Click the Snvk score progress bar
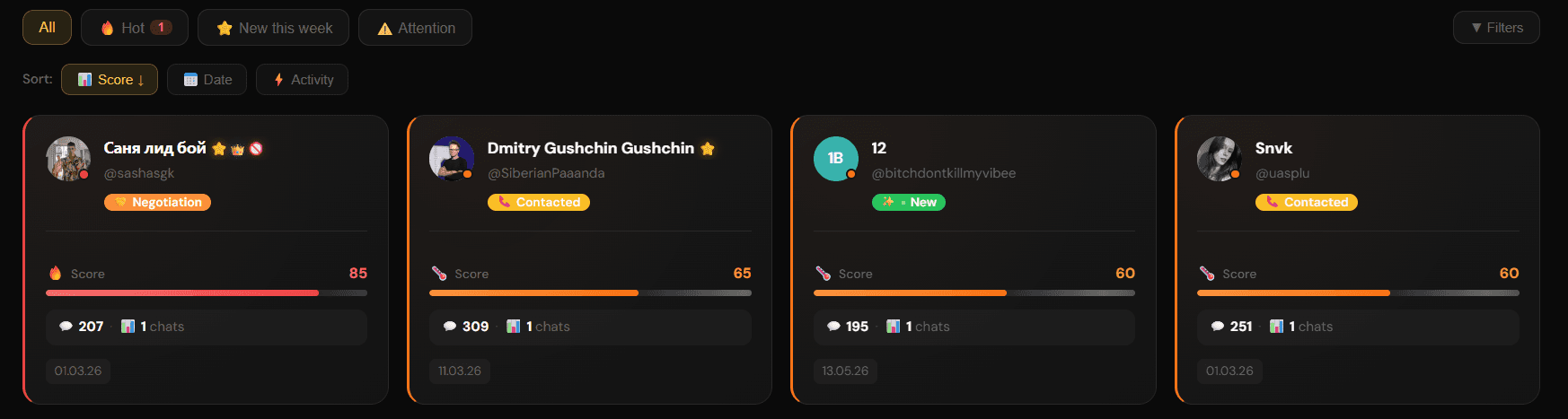The image size is (1568, 419). [x=1358, y=292]
